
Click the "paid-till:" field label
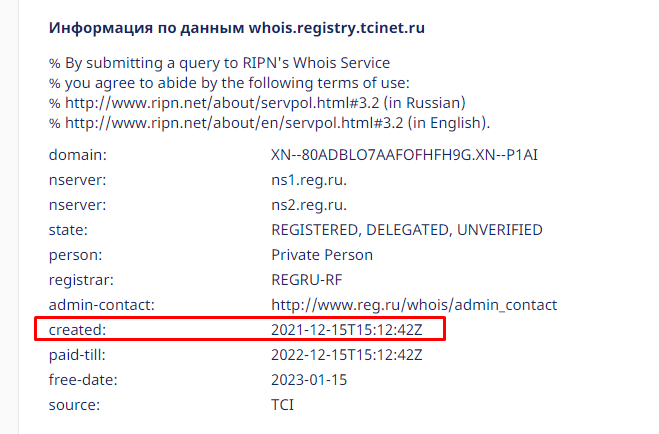tap(77, 355)
